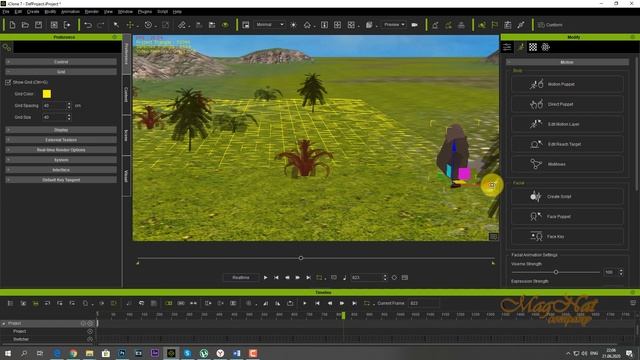Click the viewport playback scrubber handle
Image resolution: width=640 pixels, height=360 pixels.
coord(301,258)
